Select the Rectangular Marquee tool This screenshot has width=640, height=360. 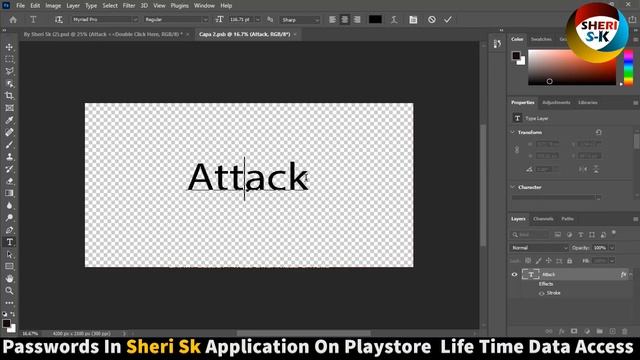(9, 60)
